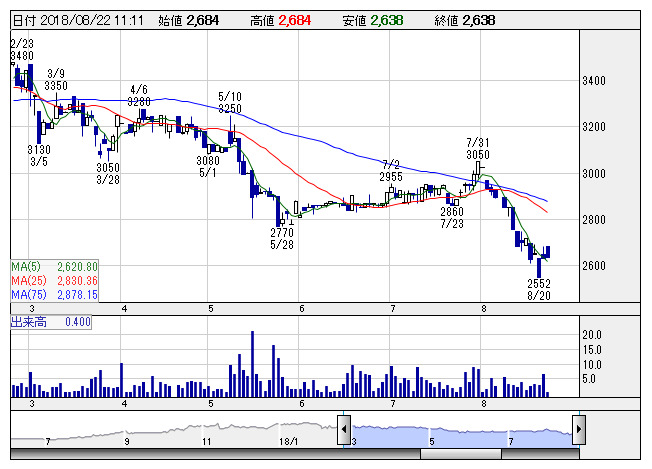652x469 pixels.
Task: Click the 2/23 3480 peak annotation
Action: coord(22,49)
